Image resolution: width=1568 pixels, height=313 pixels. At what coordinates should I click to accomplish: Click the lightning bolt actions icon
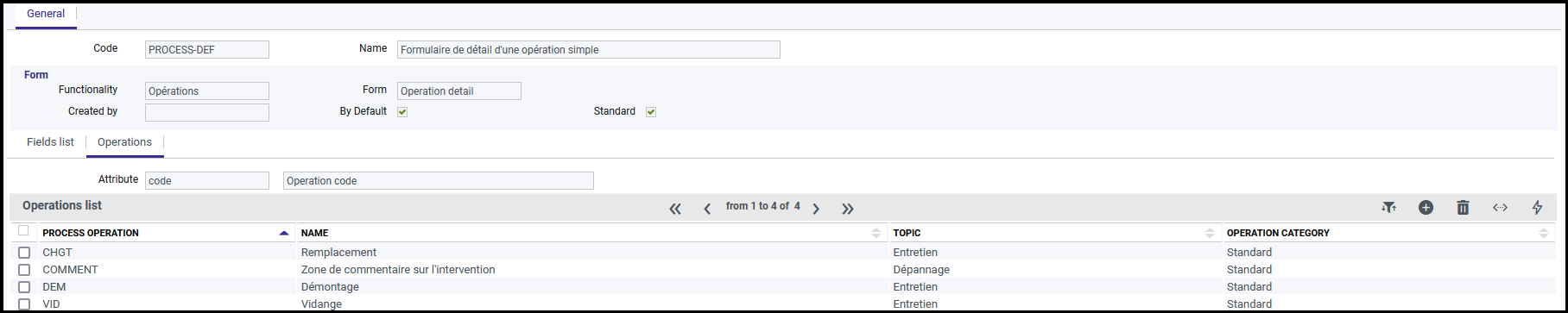click(x=1537, y=207)
